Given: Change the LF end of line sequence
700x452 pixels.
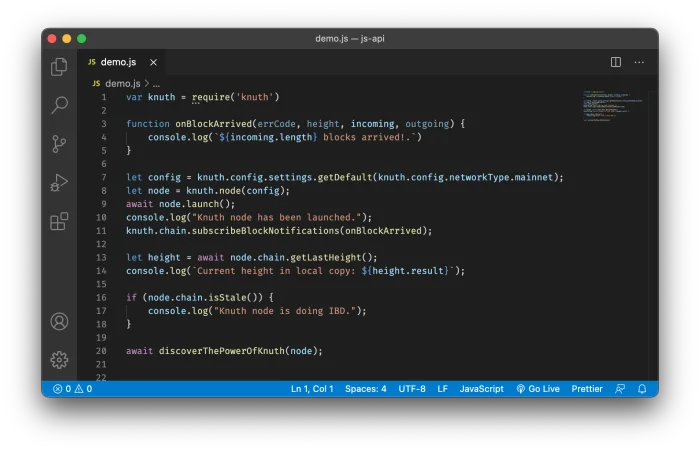Looking at the screenshot, I should [x=442, y=389].
